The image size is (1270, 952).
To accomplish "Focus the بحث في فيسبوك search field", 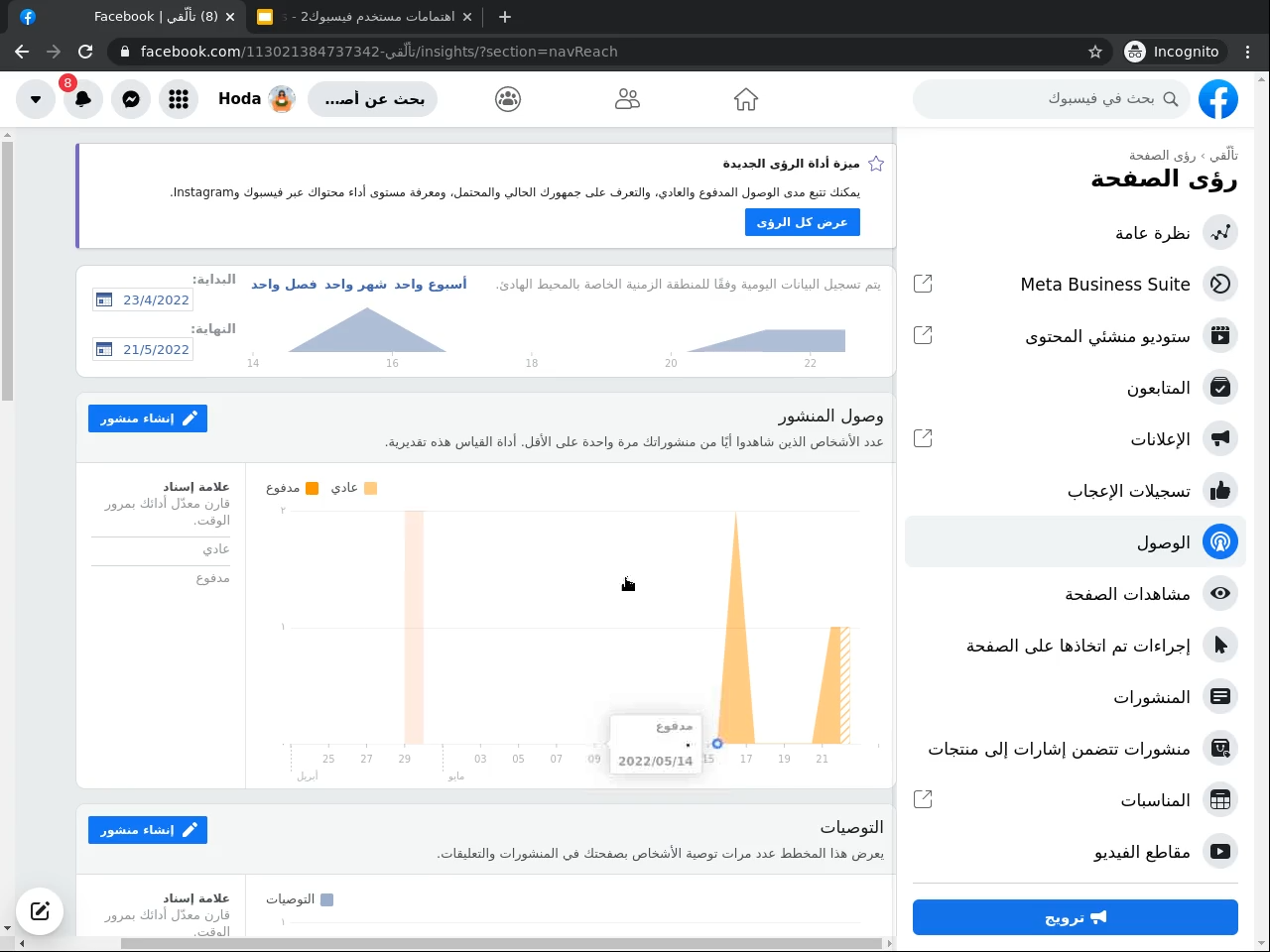I will (1052, 99).
